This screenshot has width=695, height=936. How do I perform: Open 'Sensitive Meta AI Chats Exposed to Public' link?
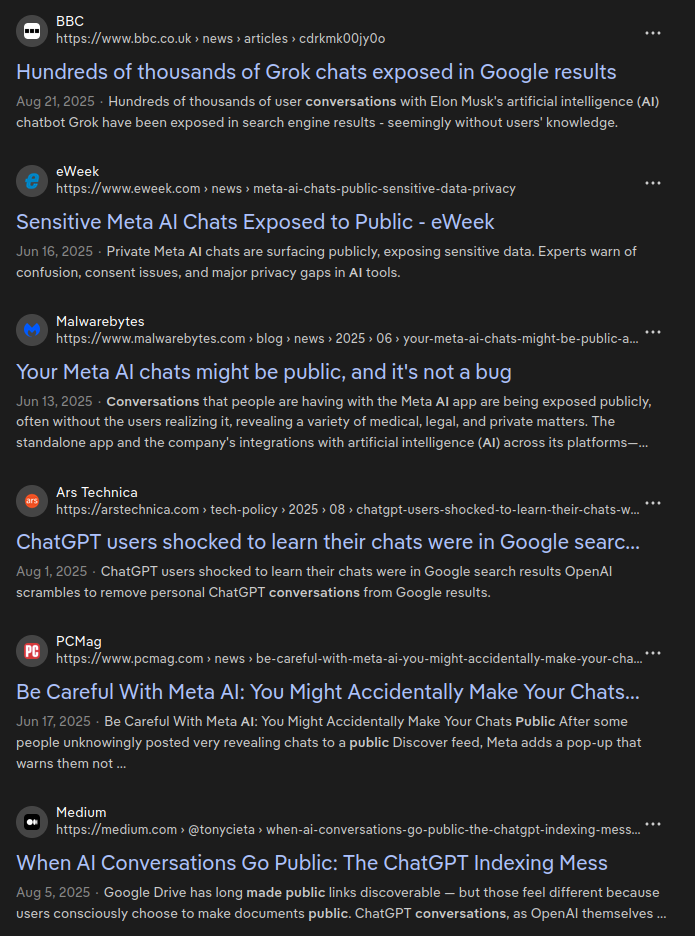tap(255, 222)
